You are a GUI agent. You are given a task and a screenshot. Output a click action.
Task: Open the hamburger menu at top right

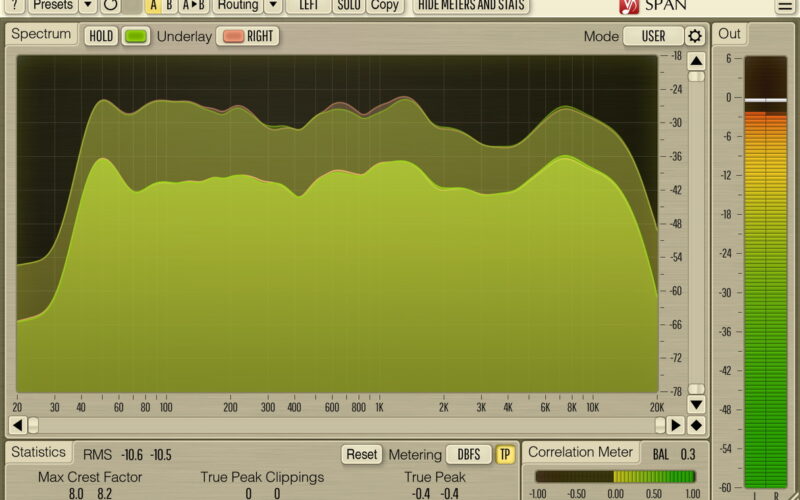pyautogui.click(x=783, y=6)
